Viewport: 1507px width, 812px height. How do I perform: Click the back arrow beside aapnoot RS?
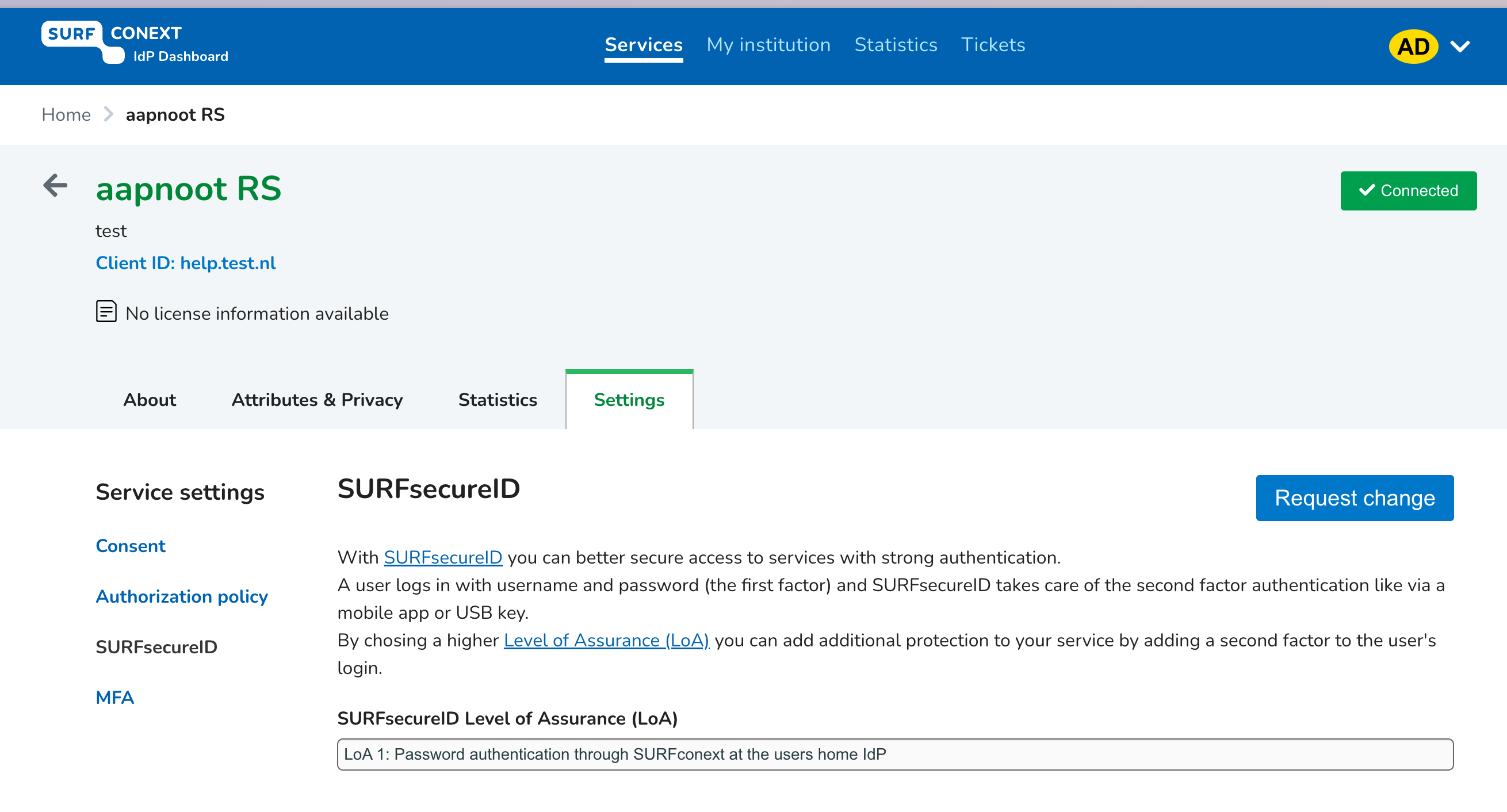click(x=56, y=185)
